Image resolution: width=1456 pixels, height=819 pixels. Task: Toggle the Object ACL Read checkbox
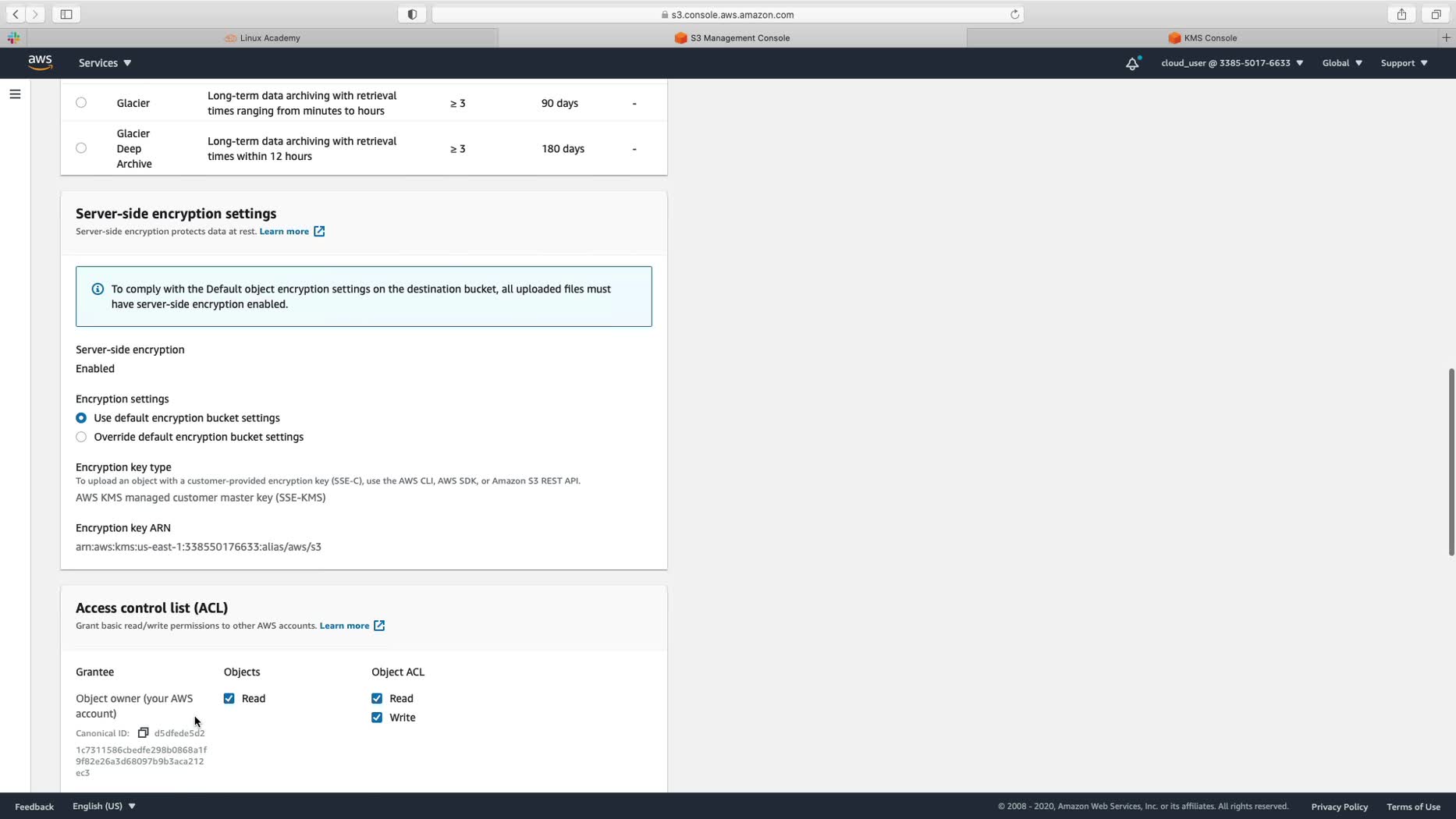[x=377, y=698]
